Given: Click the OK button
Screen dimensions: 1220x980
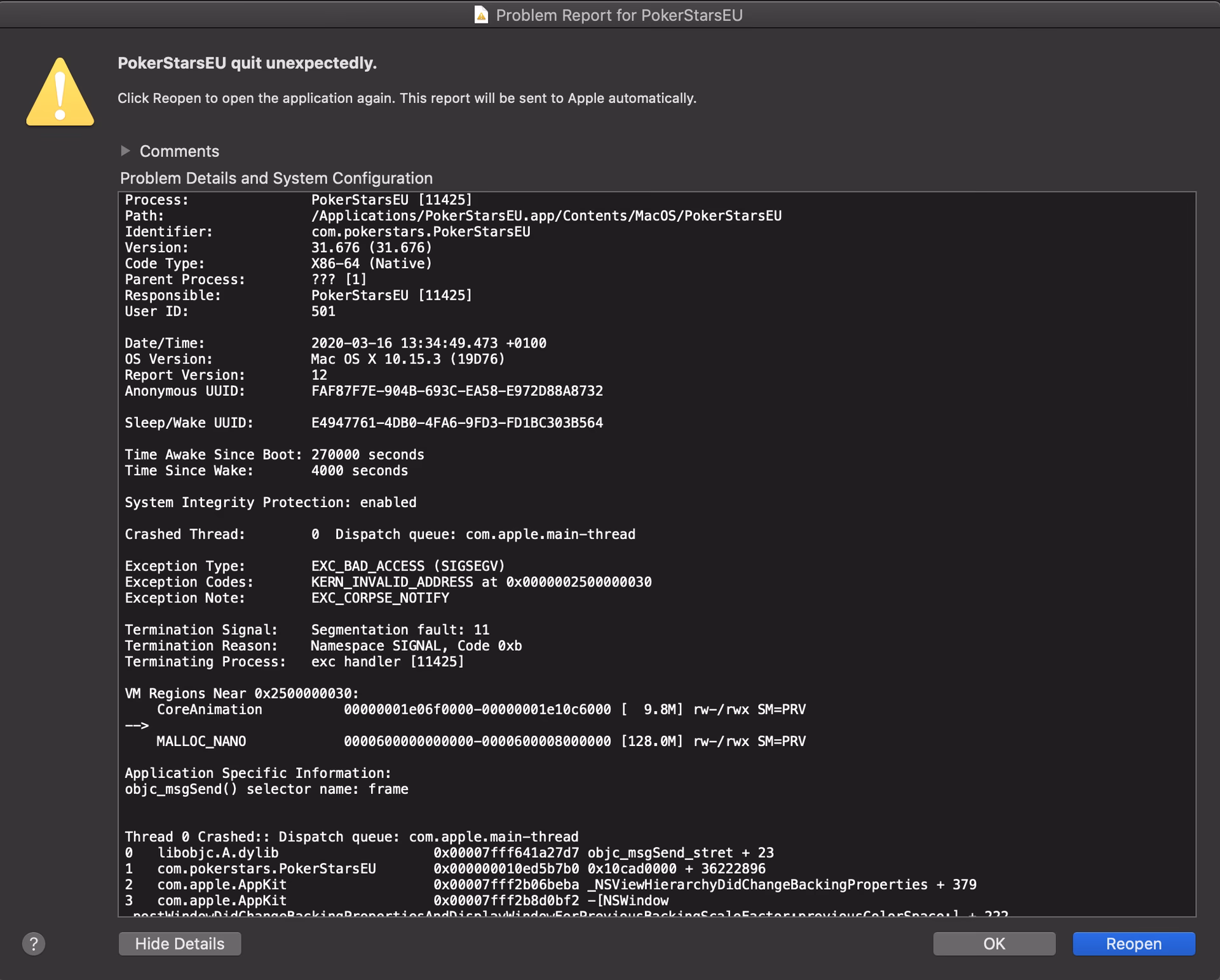Looking at the screenshot, I should click(x=994, y=944).
